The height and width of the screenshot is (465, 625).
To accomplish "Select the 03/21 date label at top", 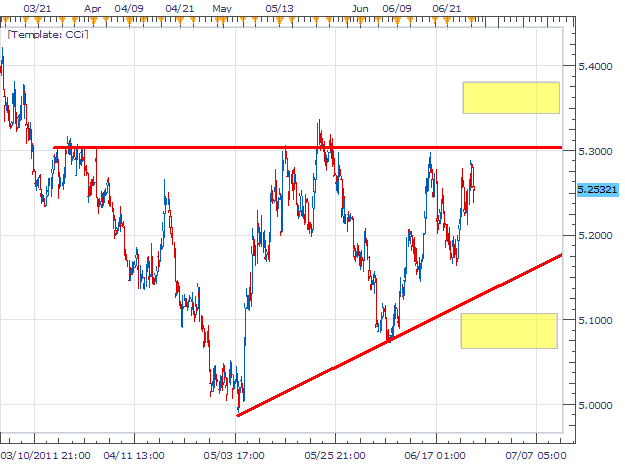I will [37, 8].
